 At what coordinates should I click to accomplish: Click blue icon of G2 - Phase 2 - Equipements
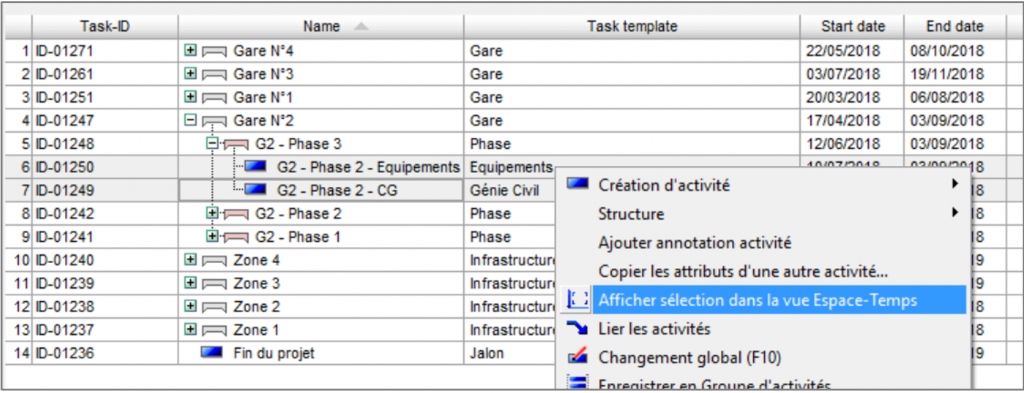click(x=255, y=167)
